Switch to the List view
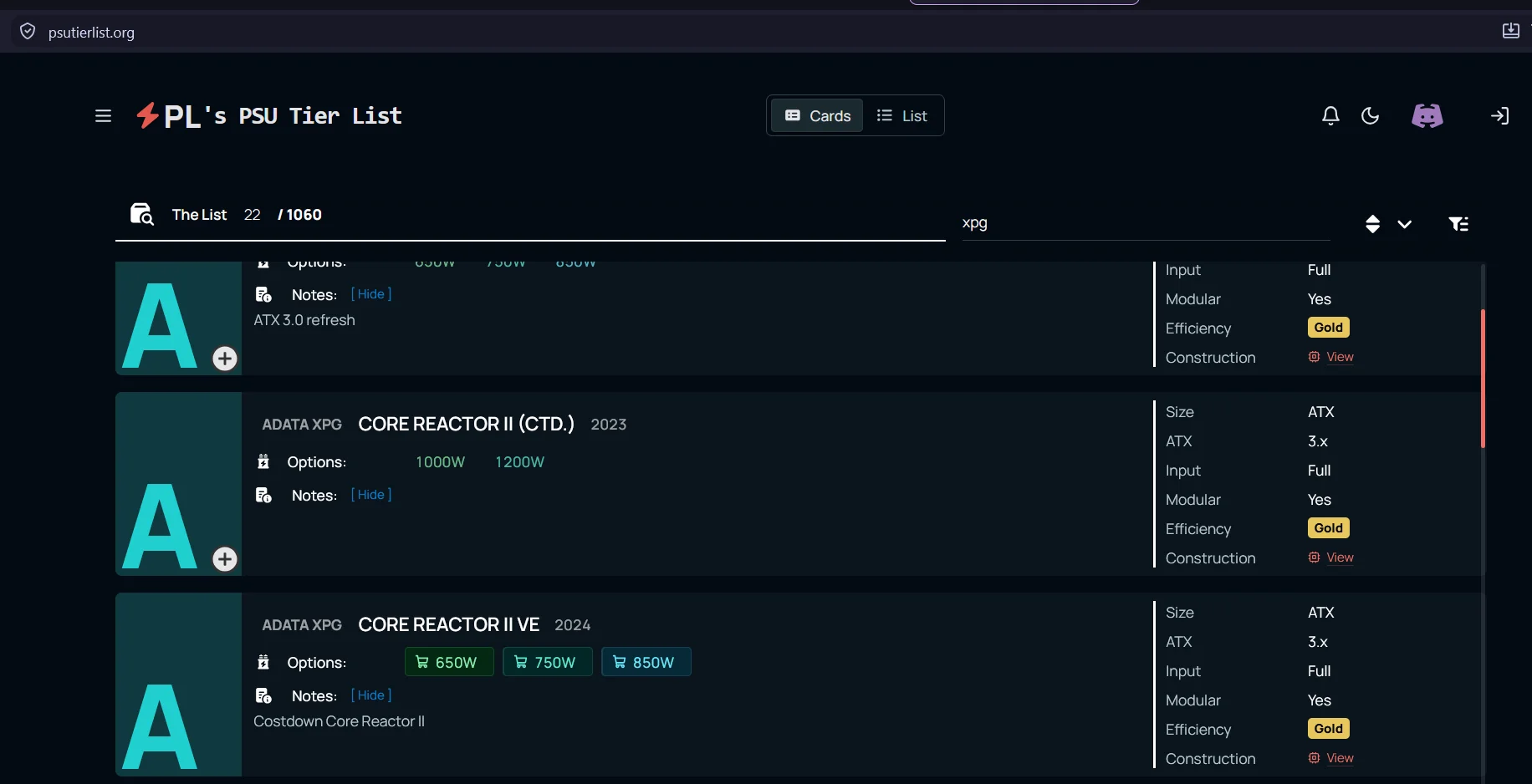Screen dimensions: 1532x784 901,116
